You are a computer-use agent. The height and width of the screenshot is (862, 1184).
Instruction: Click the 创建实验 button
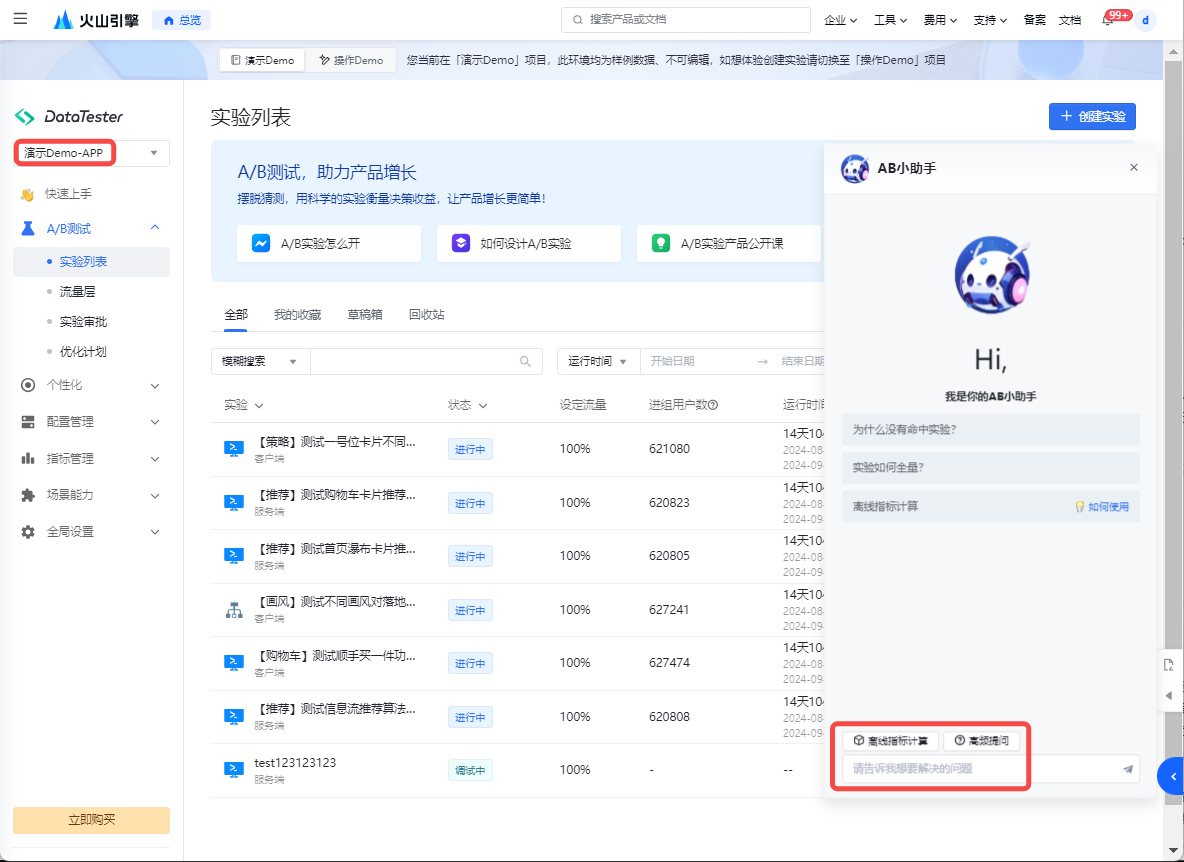pyautogui.click(x=1091, y=116)
